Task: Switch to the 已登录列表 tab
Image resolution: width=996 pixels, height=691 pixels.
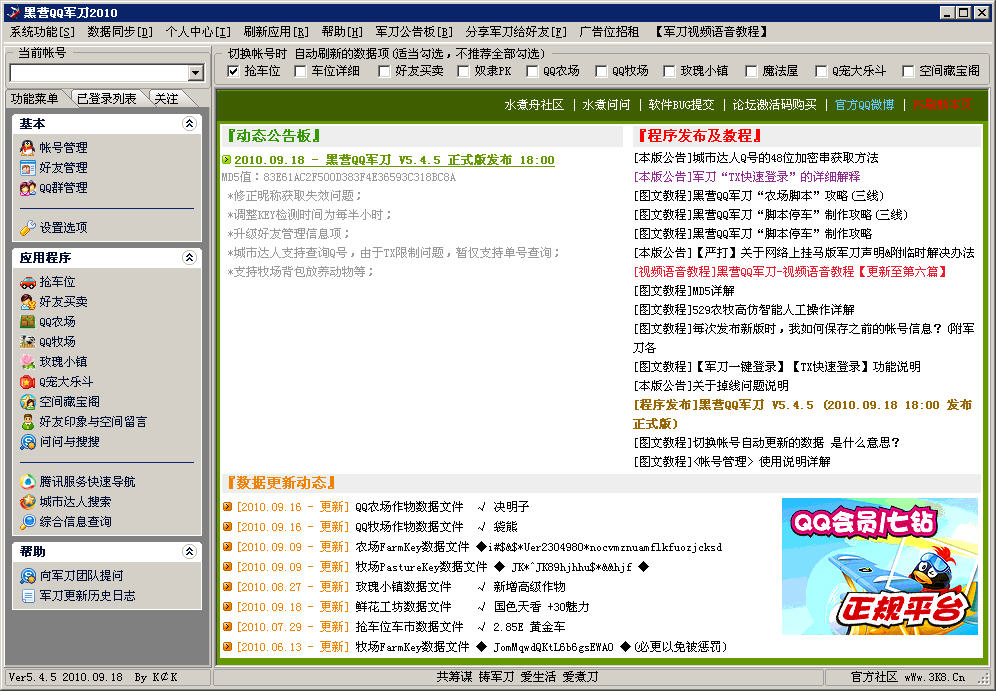Action: pos(107,98)
